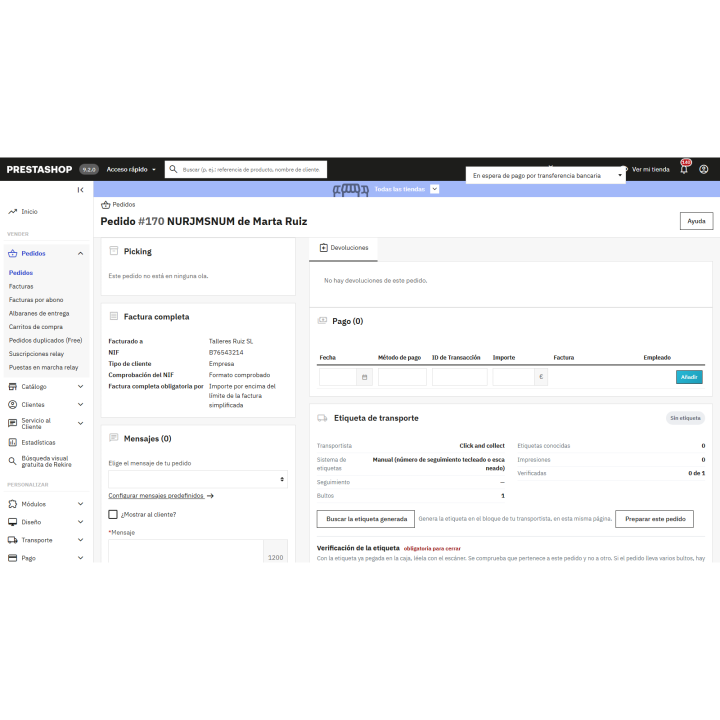Click the top search input field
The height and width of the screenshot is (720, 720).
click(252, 169)
